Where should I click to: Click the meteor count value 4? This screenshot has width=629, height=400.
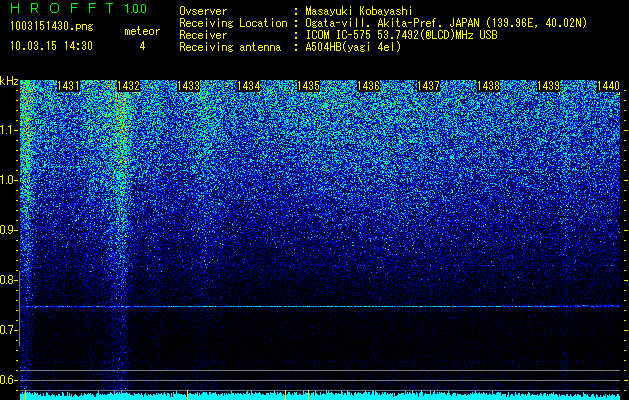pos(142,46)
